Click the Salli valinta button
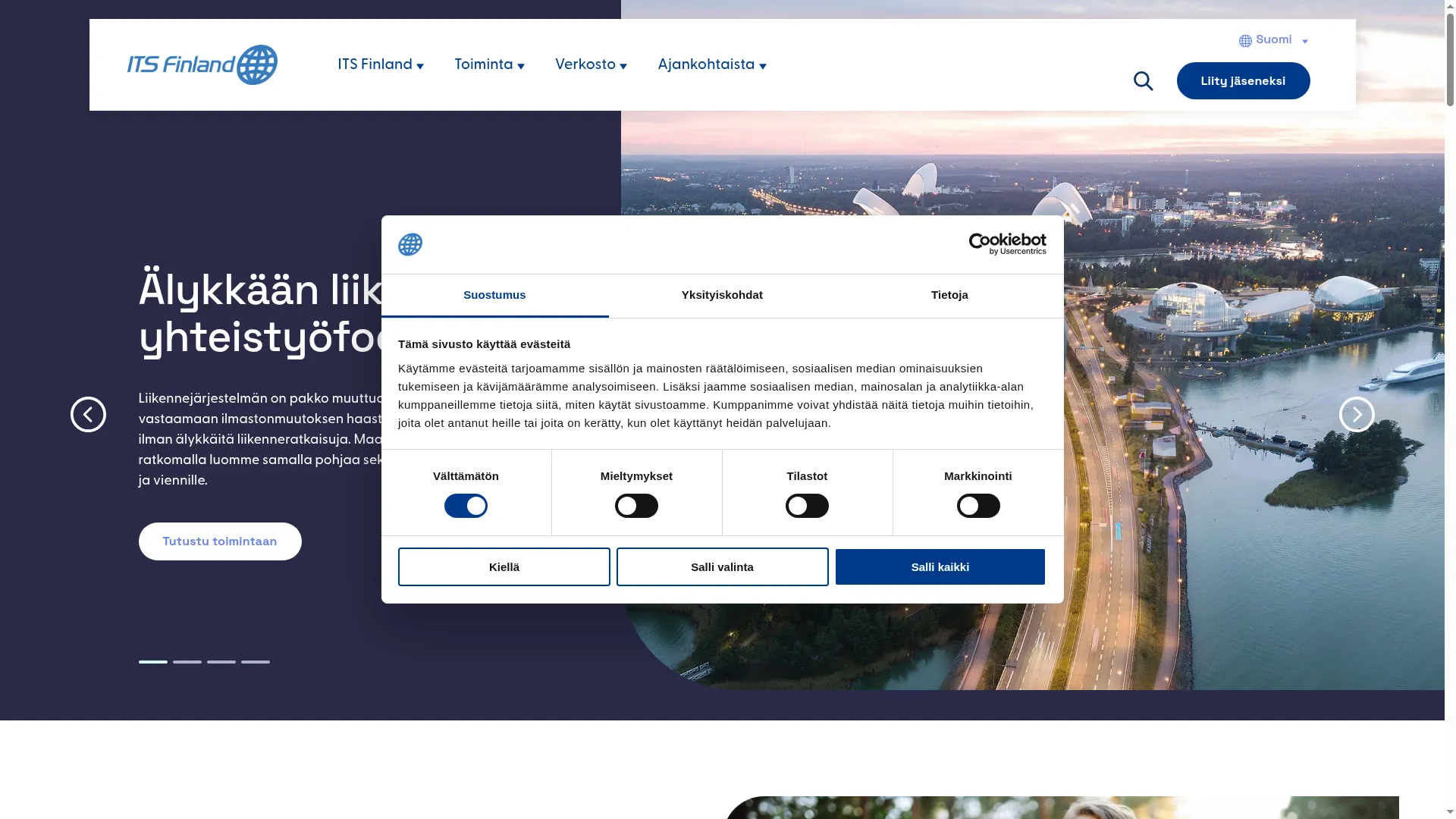1456x819 pixels. pyautogui.click(x=722, y=566)
